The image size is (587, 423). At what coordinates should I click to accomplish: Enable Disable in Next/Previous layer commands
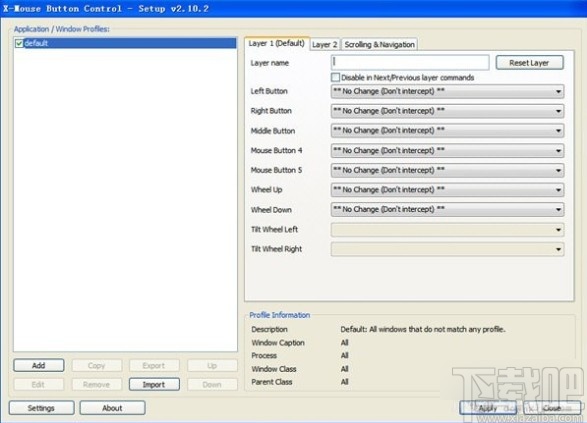click(x=335, y=77)
